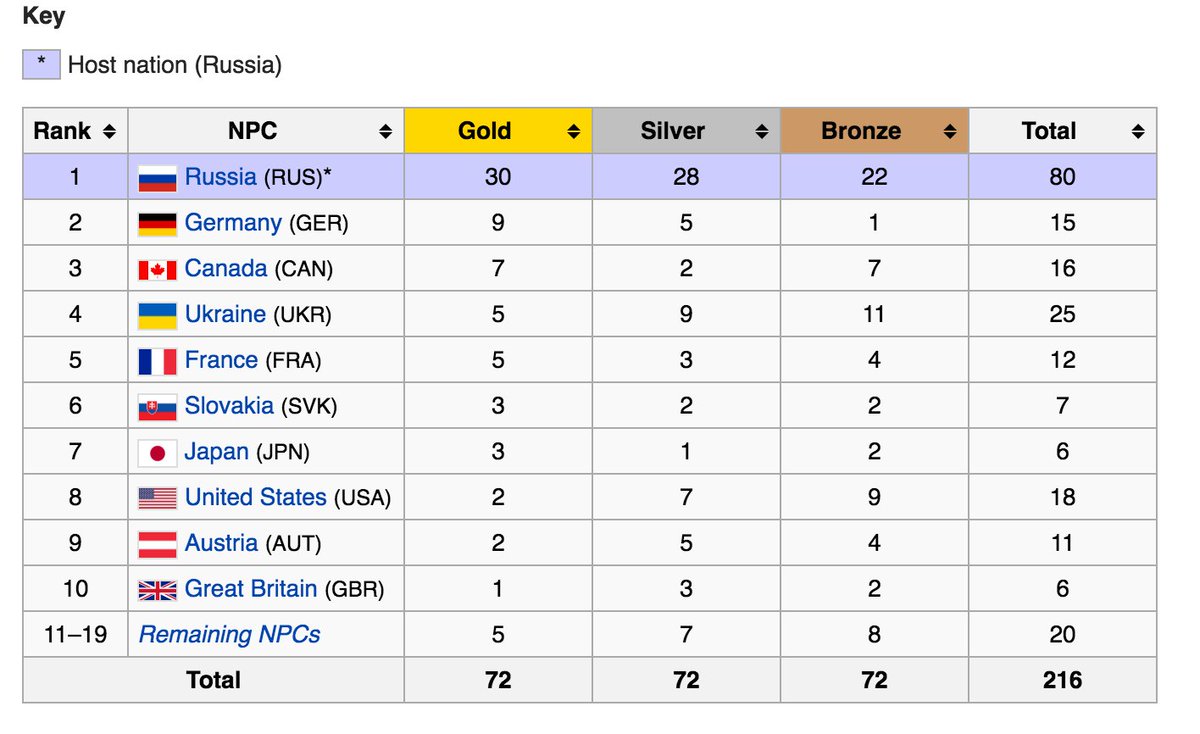Click Ukraine's bronze count 11

[x=874, y=315]
